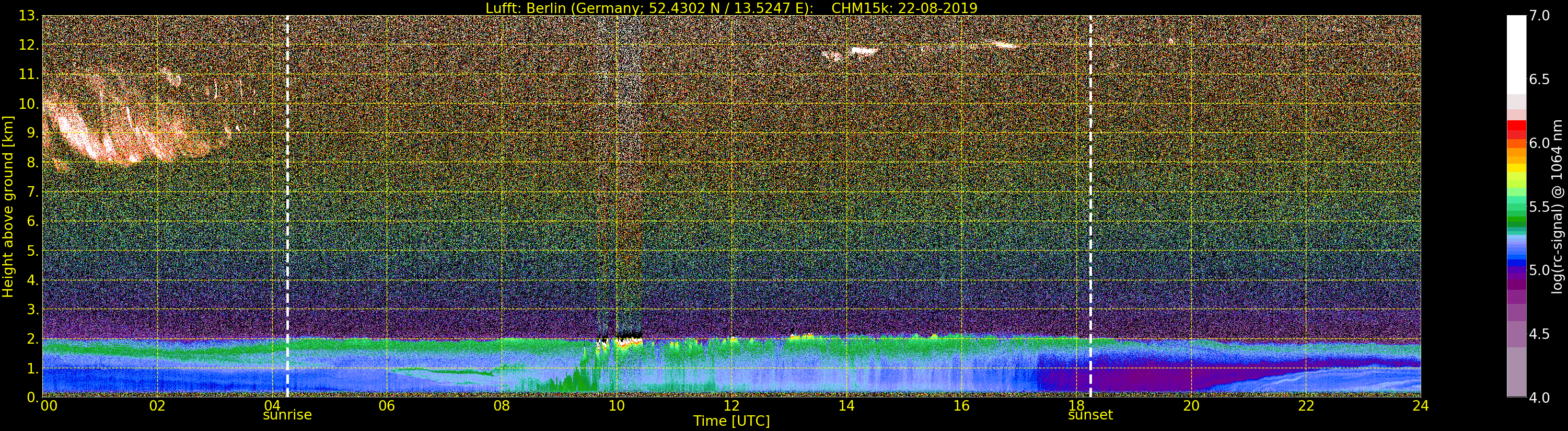Select height axis tick "12."
The width and height of the screenshot is (1568, 431).
tap(28, 45)
